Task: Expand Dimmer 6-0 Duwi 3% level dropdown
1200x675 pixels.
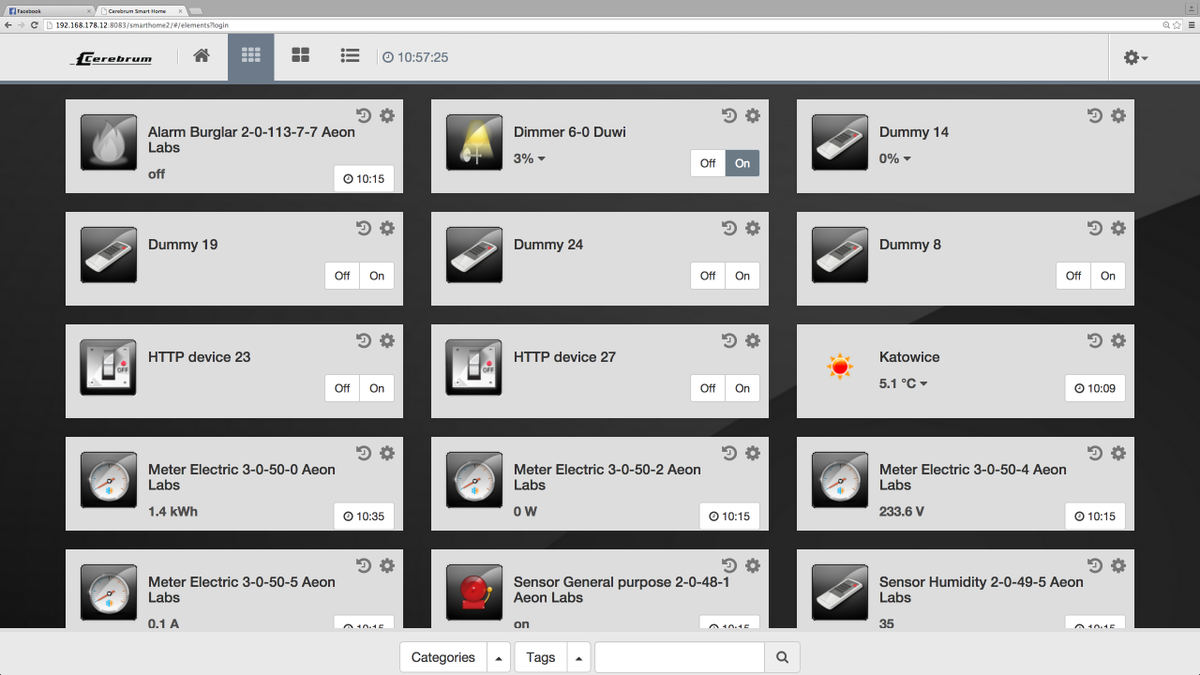Action: 529,159
